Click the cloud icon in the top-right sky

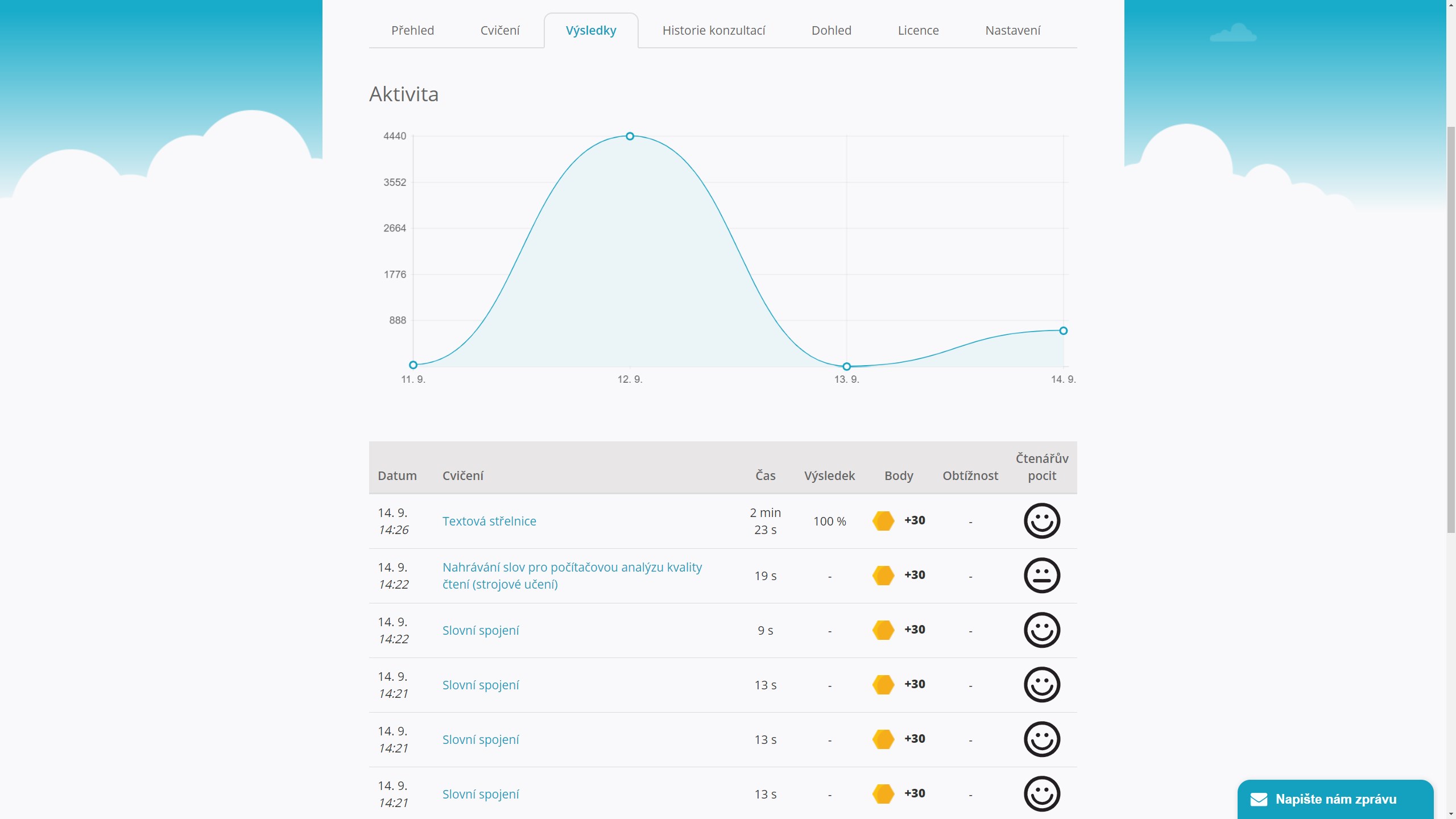[1233, 33]
